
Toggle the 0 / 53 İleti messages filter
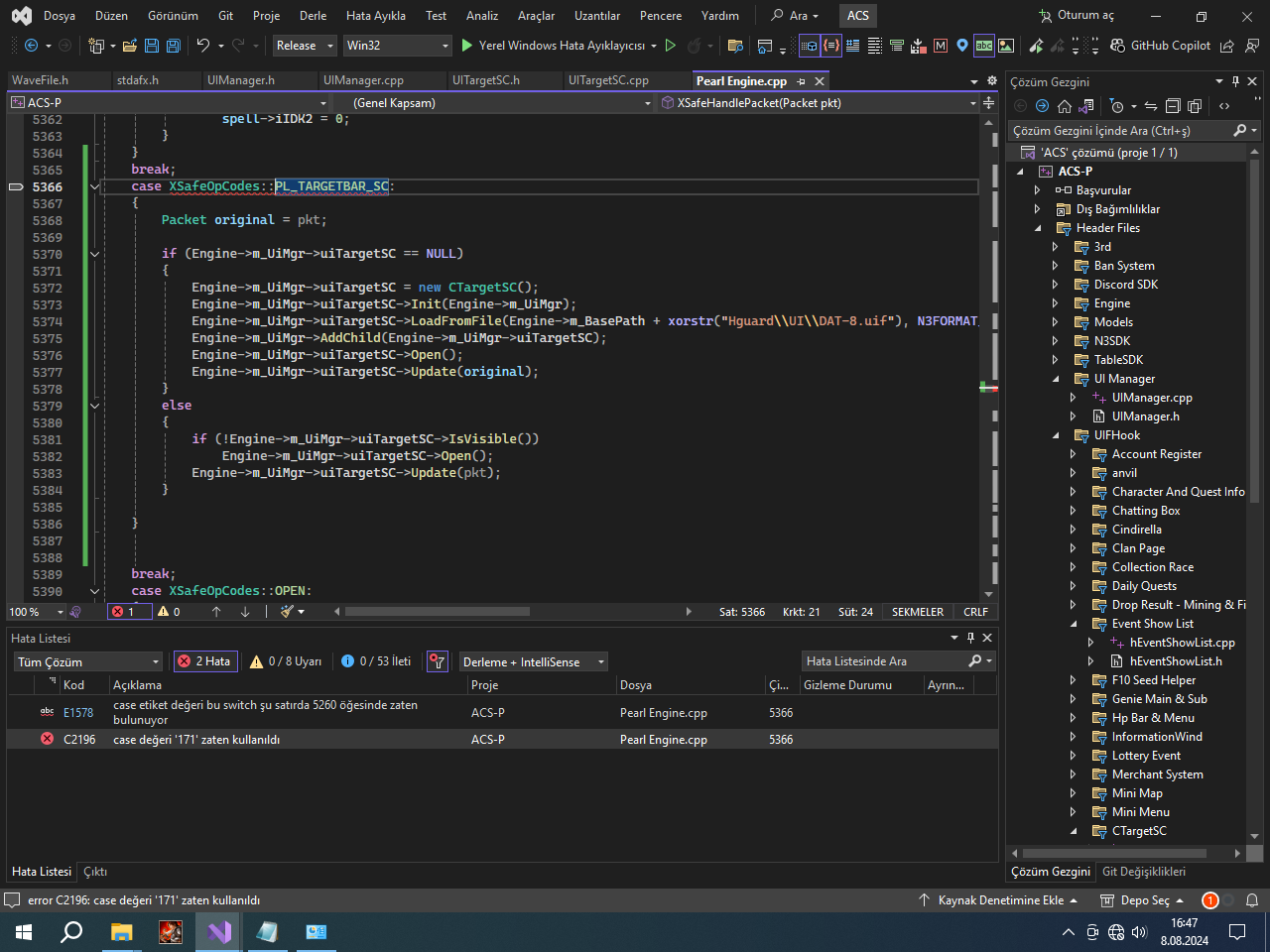click(376, 661)
